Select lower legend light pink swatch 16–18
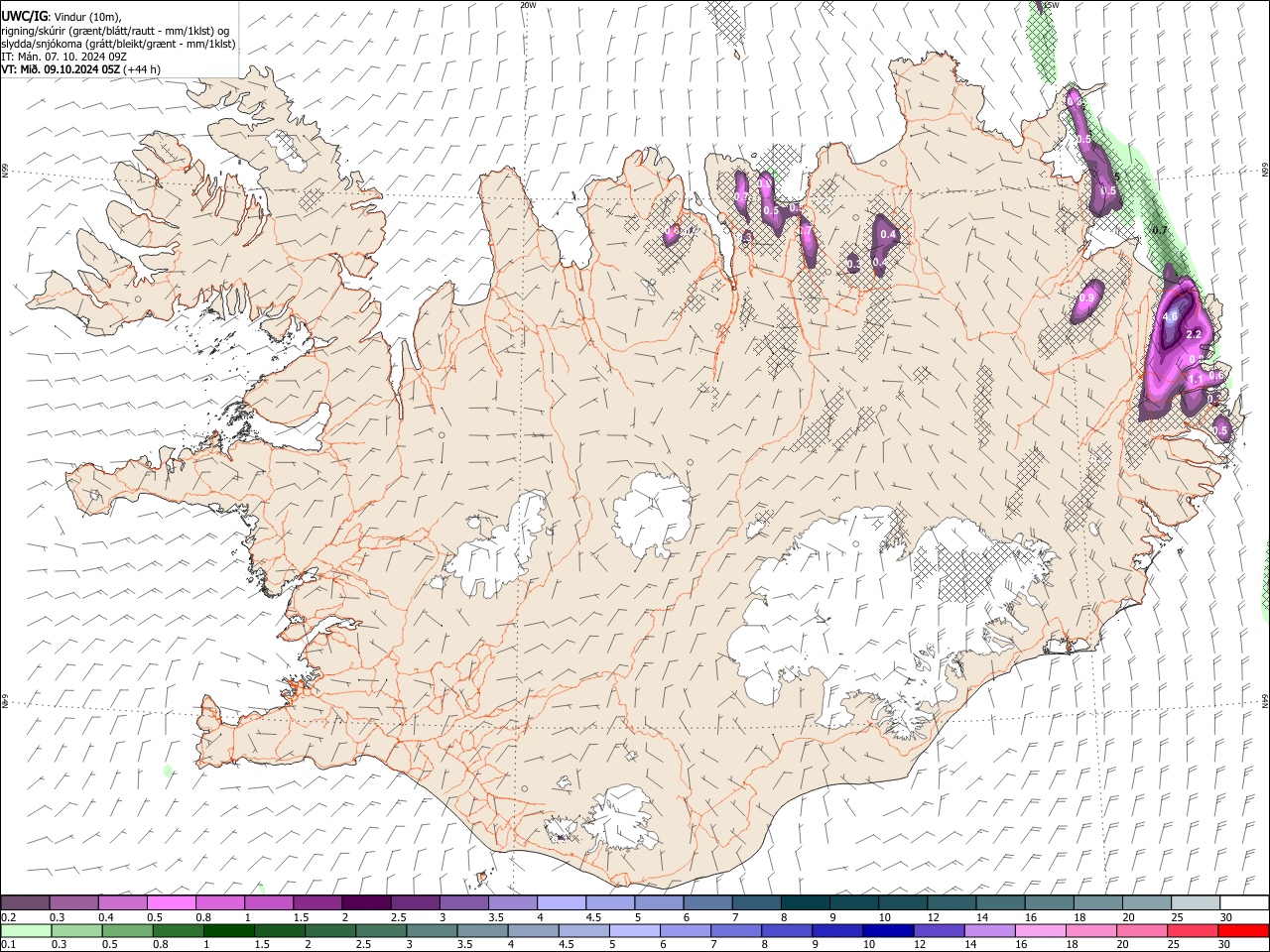Viewport: 1270px width, 952px height. click(1041, 931)
